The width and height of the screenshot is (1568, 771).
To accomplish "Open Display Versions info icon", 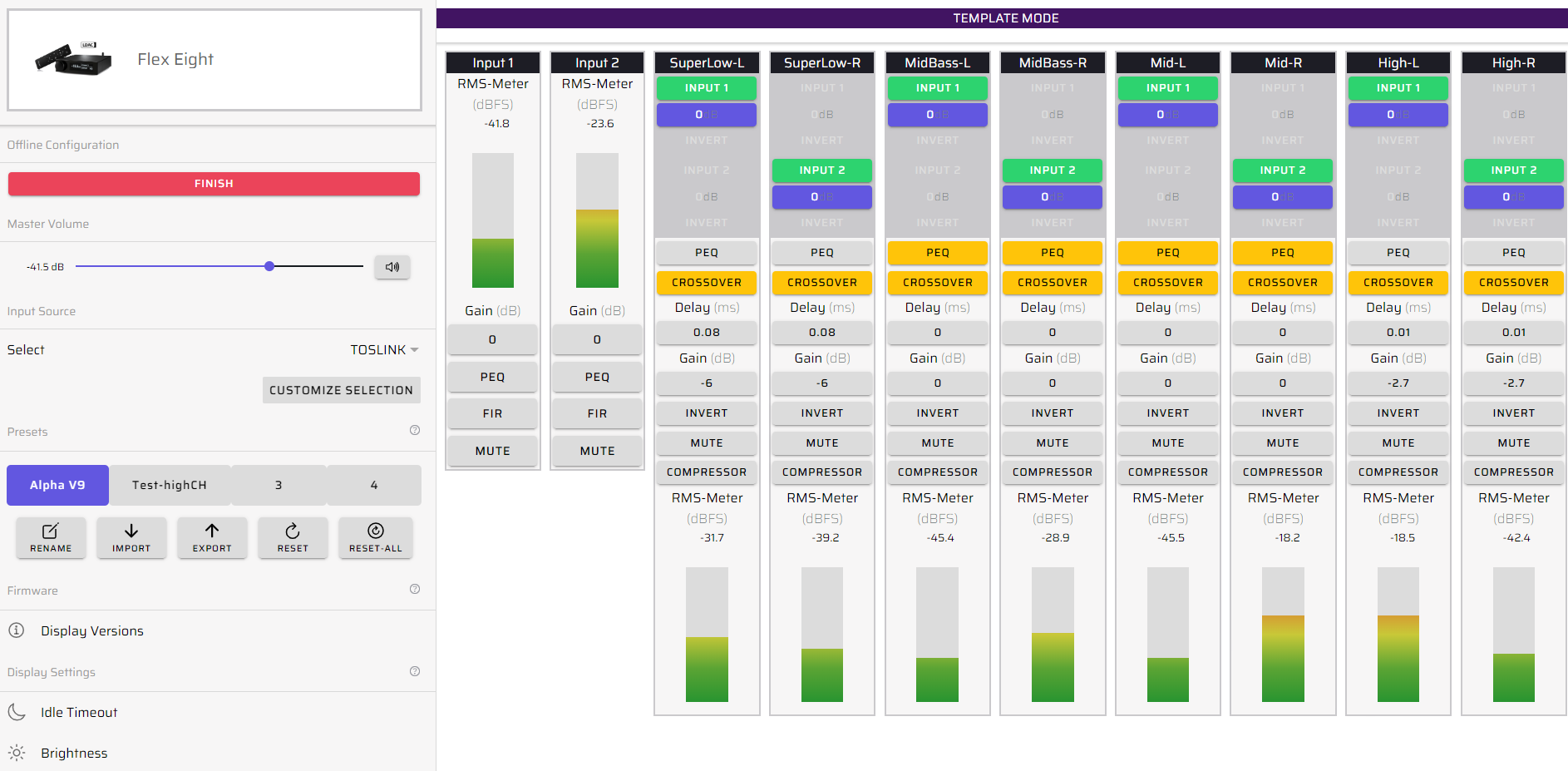I will click(x=17, y=630).
